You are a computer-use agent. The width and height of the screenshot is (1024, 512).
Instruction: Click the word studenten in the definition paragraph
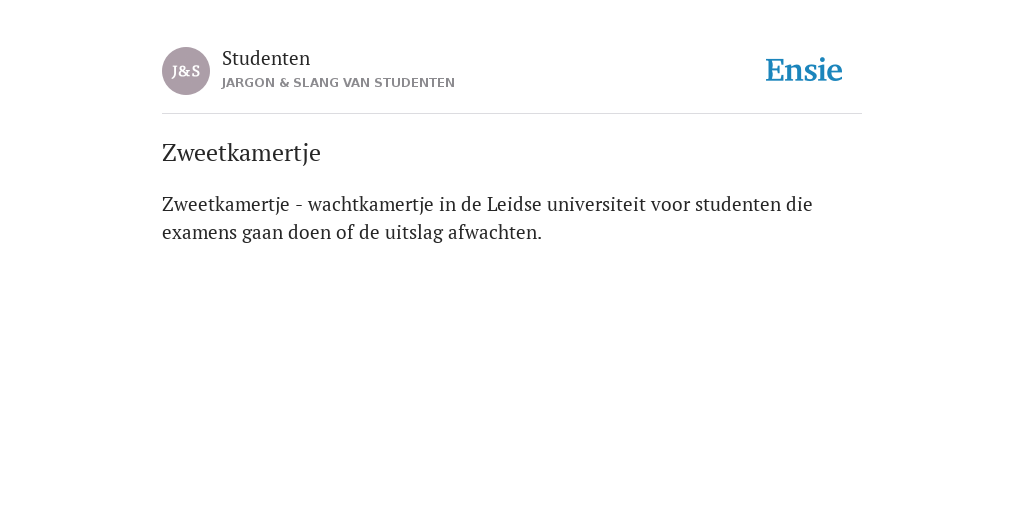[x=738, y=204]
